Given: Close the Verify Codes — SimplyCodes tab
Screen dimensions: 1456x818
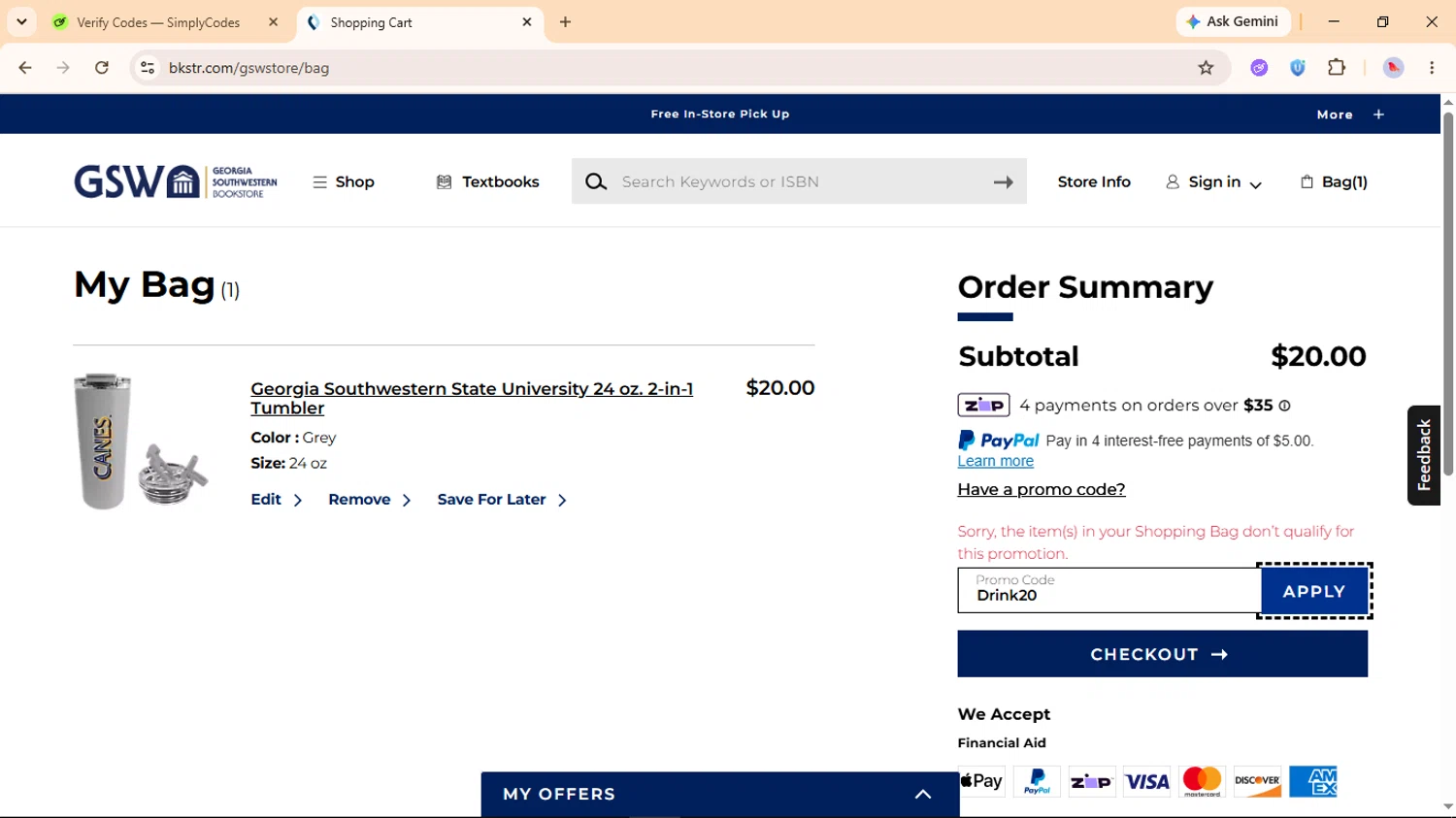Looking at the screenshot, I should click(273, 21).
